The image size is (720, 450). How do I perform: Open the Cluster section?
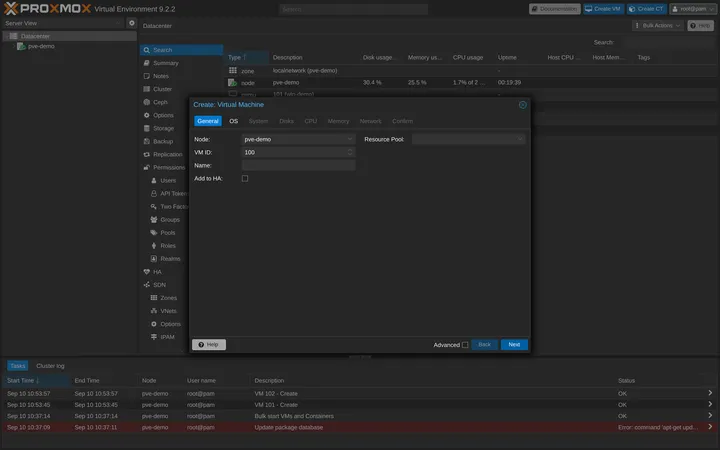pyautogui.click(x=162, y=89)
